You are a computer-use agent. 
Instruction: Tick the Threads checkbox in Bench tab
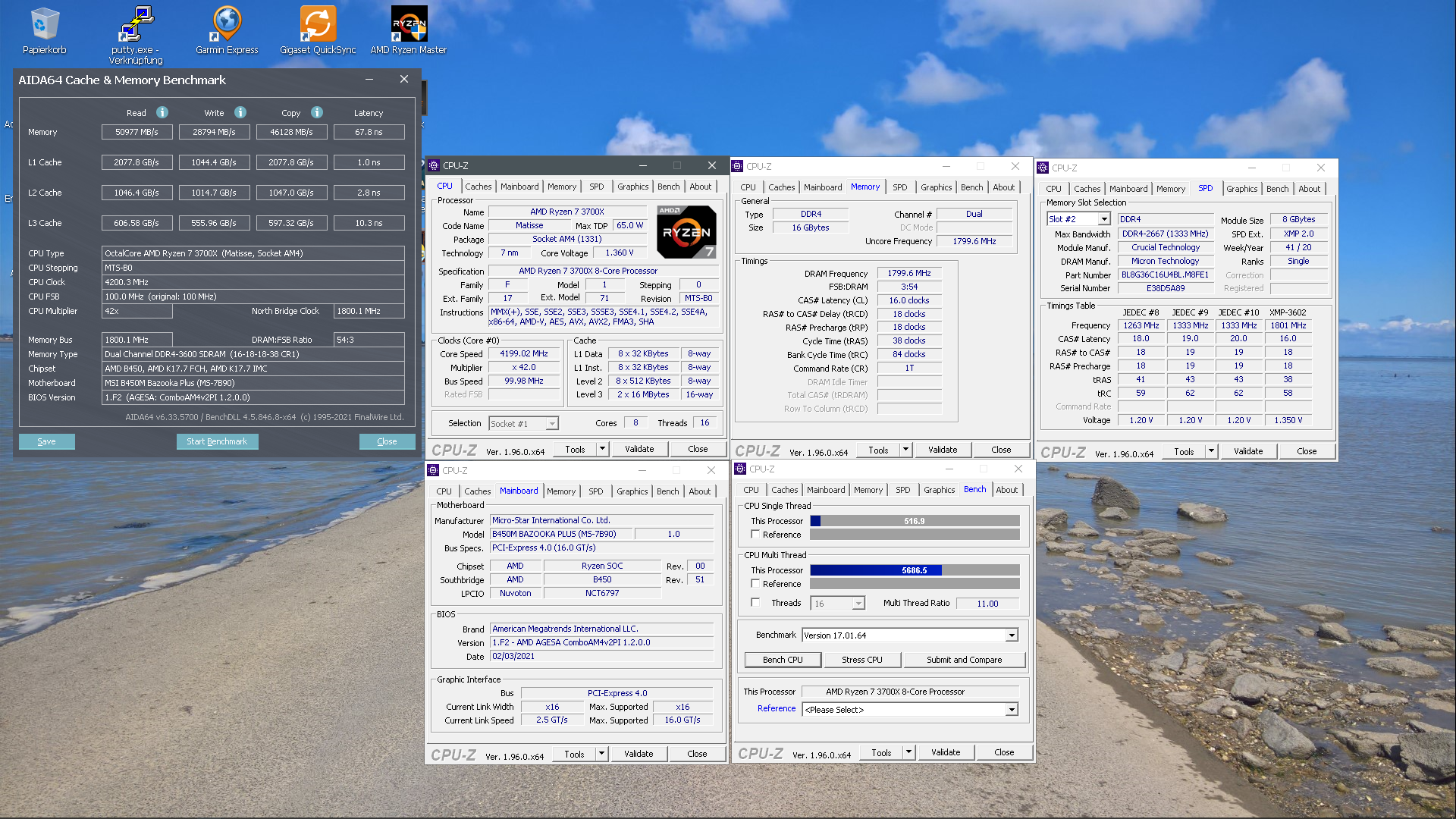pos(755,602)
